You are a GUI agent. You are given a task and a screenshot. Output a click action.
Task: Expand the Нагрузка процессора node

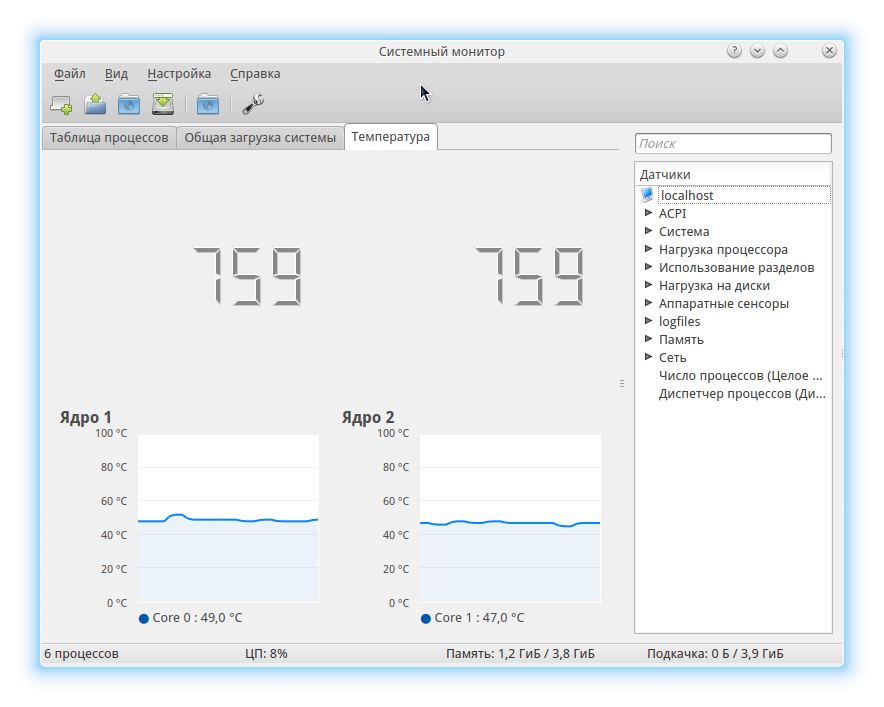click(648, 249)
